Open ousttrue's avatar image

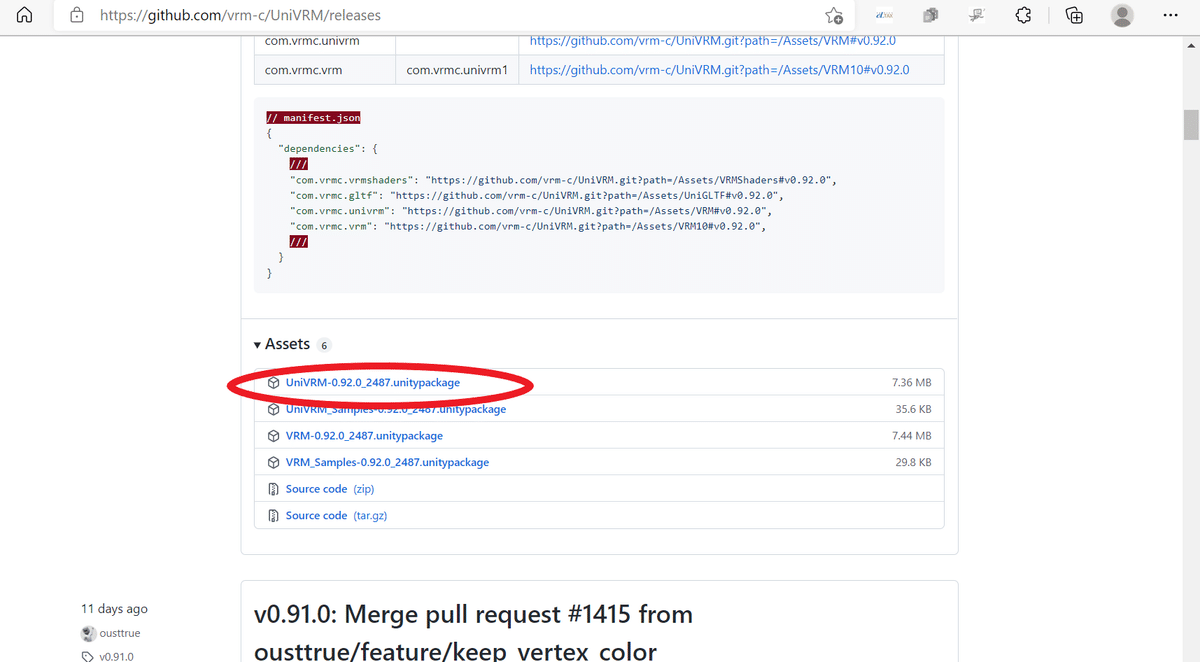88,633
